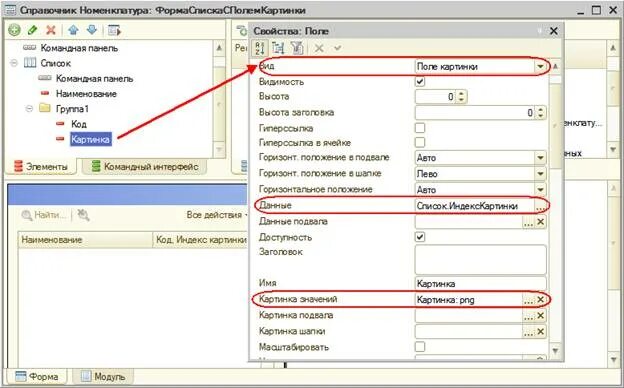Show properties by categories
The image size is (624, 388).
point(278,48)
